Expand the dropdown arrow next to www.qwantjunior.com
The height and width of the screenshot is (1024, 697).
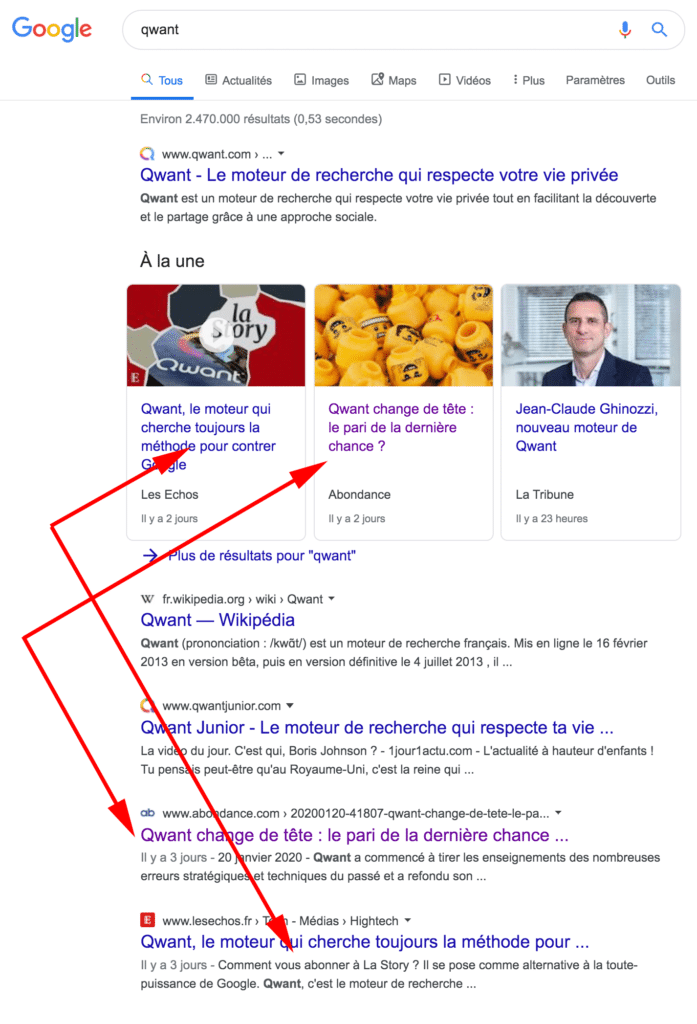coord(290,706)
